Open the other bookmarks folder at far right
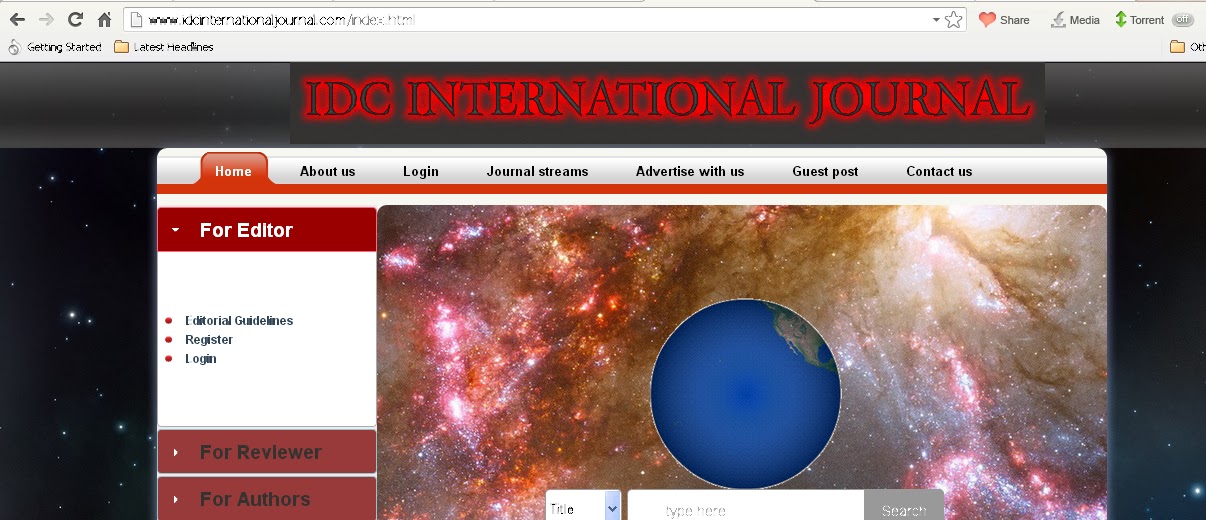Image resolution: width=1206 pixels, height=520 pixels. tap(1187, 47)
